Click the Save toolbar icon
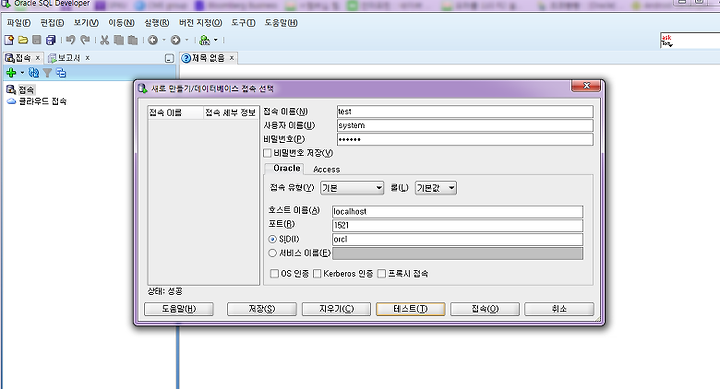 click(x=37, y=40)
